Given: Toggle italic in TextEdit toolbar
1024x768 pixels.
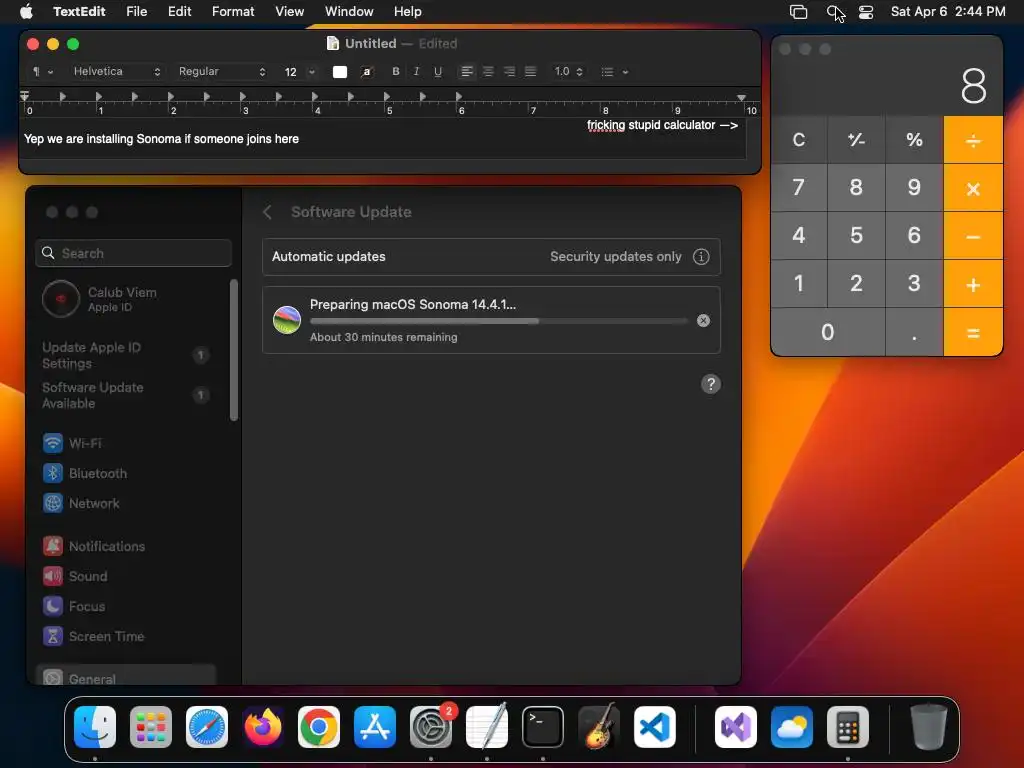Looking at the screenshot, I should [417, 72].
